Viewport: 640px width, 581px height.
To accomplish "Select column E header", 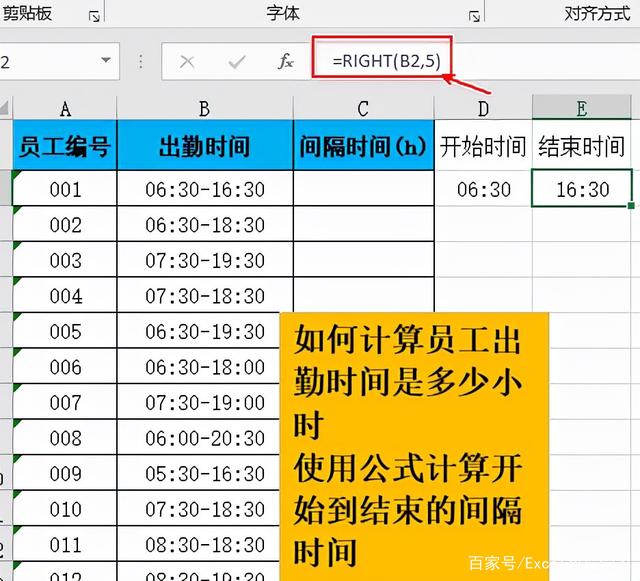I will (x=582, y=108).
